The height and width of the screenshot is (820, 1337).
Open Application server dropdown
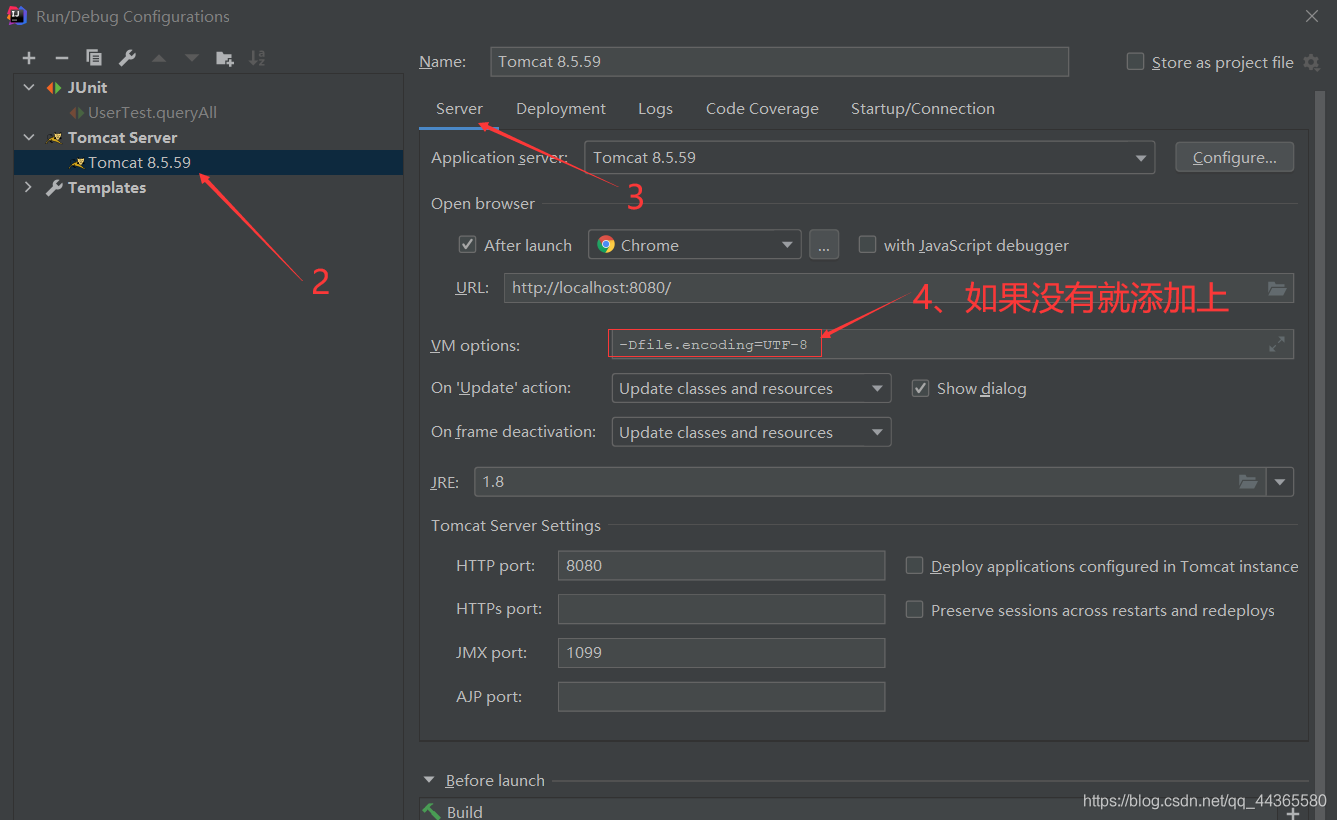coord(869,157)
